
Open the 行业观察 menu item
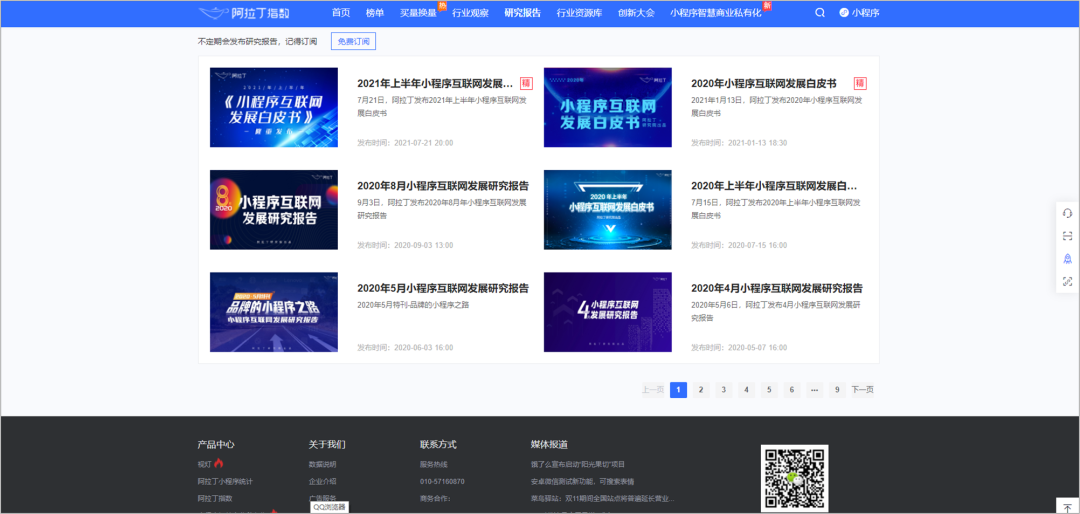pyautogui.click(x=470, y=13)
